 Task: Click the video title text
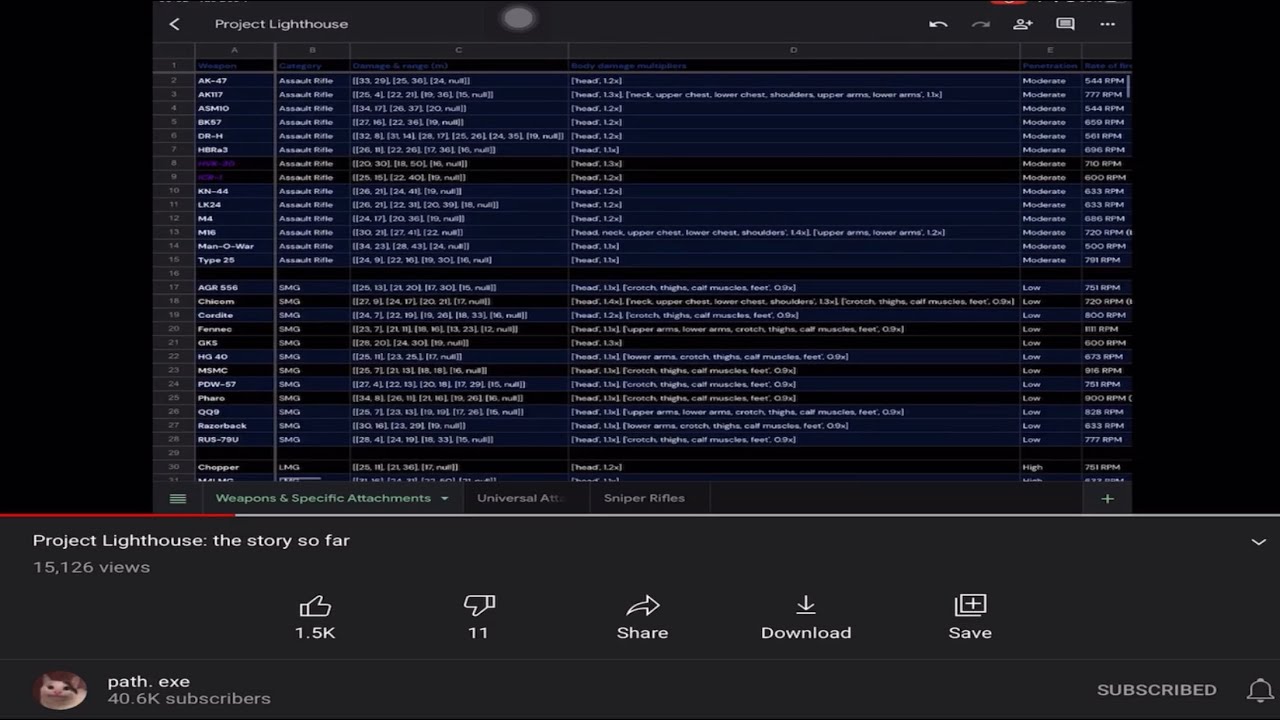click(x=191, y=540)
